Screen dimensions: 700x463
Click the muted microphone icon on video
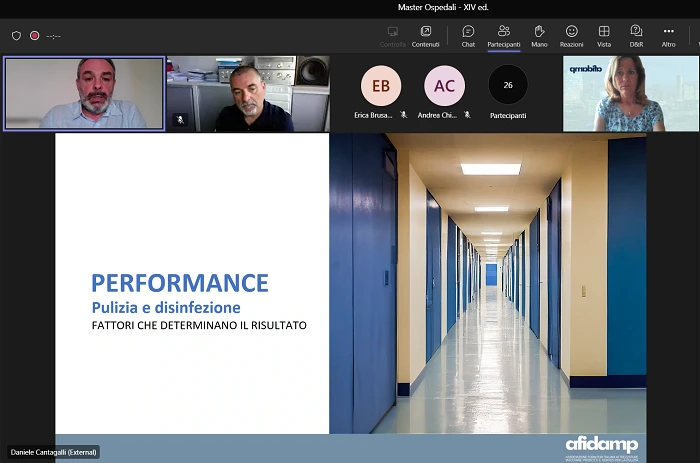[x=181, y=119]
